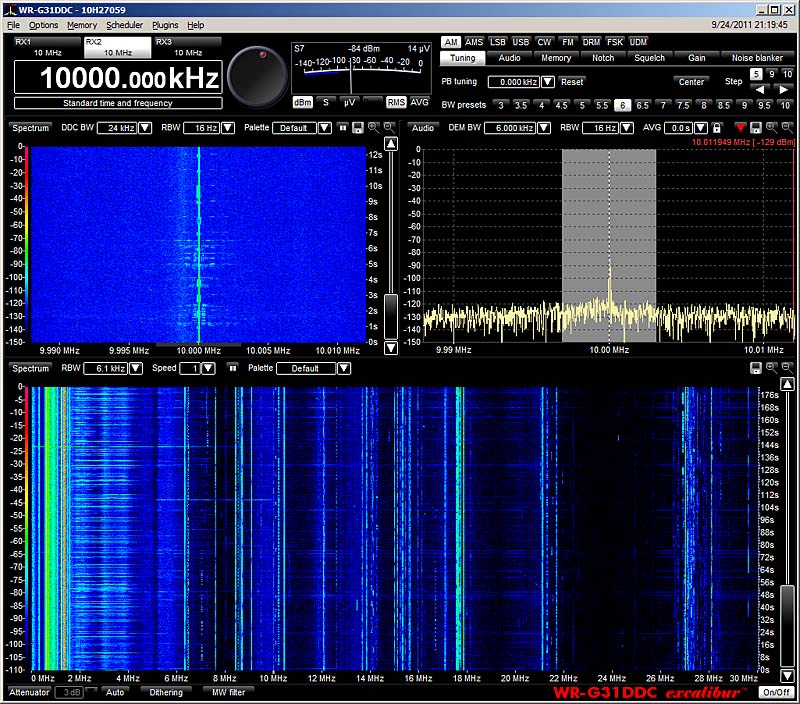This screenshot has height=704, width=800.
Task: Pause the wideband spectrum waterfall
Action: tap(233, 368)
